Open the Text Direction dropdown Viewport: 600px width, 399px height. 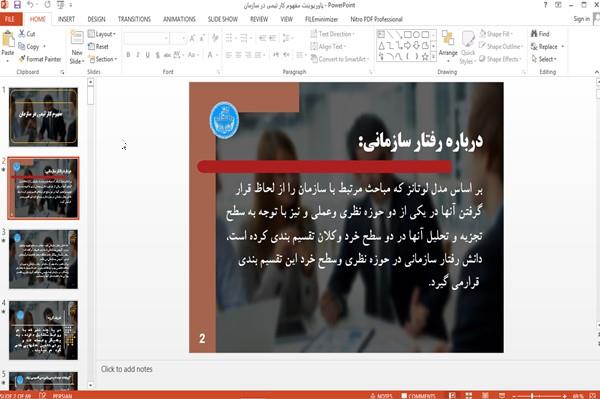coord(332,34)
